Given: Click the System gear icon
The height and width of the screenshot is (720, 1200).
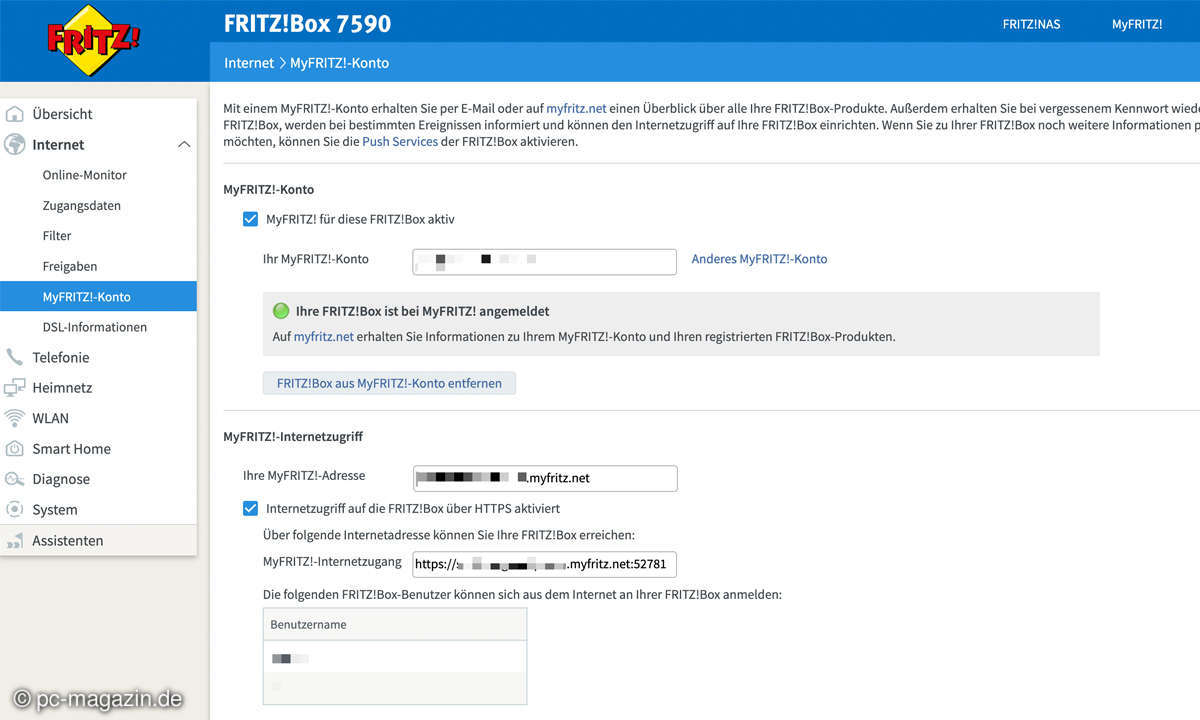Looking at the screenshot, I should tap(15, 510).
